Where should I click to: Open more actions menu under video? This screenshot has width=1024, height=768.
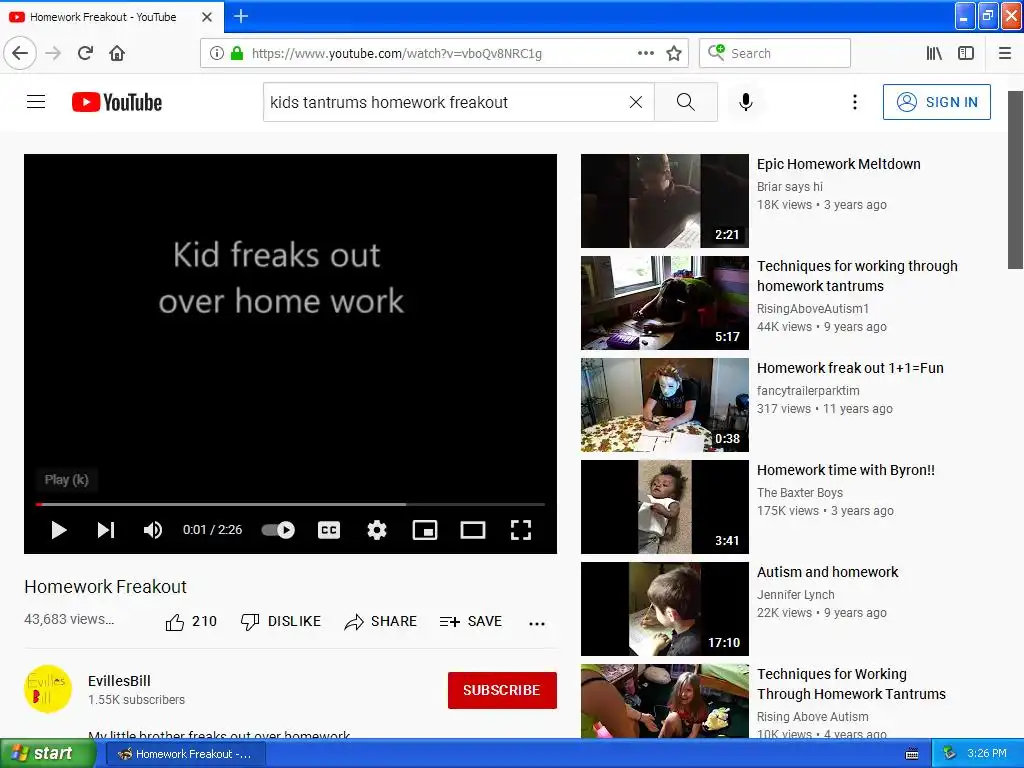pos(537,623)
